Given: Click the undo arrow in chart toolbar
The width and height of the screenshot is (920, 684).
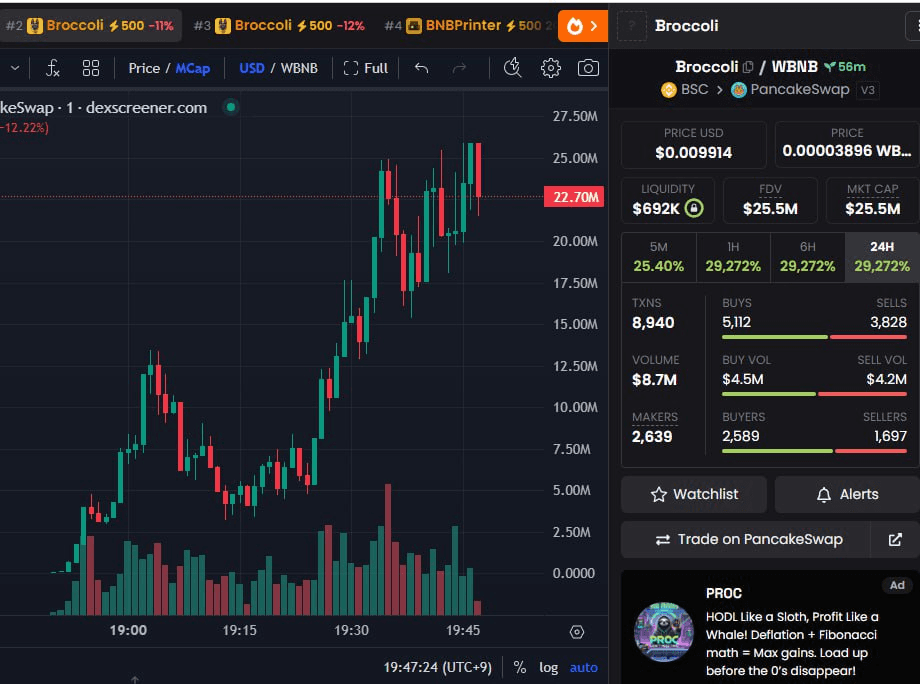Looking at the screenshot, I should pyautogui.click(x=421, y=68).
